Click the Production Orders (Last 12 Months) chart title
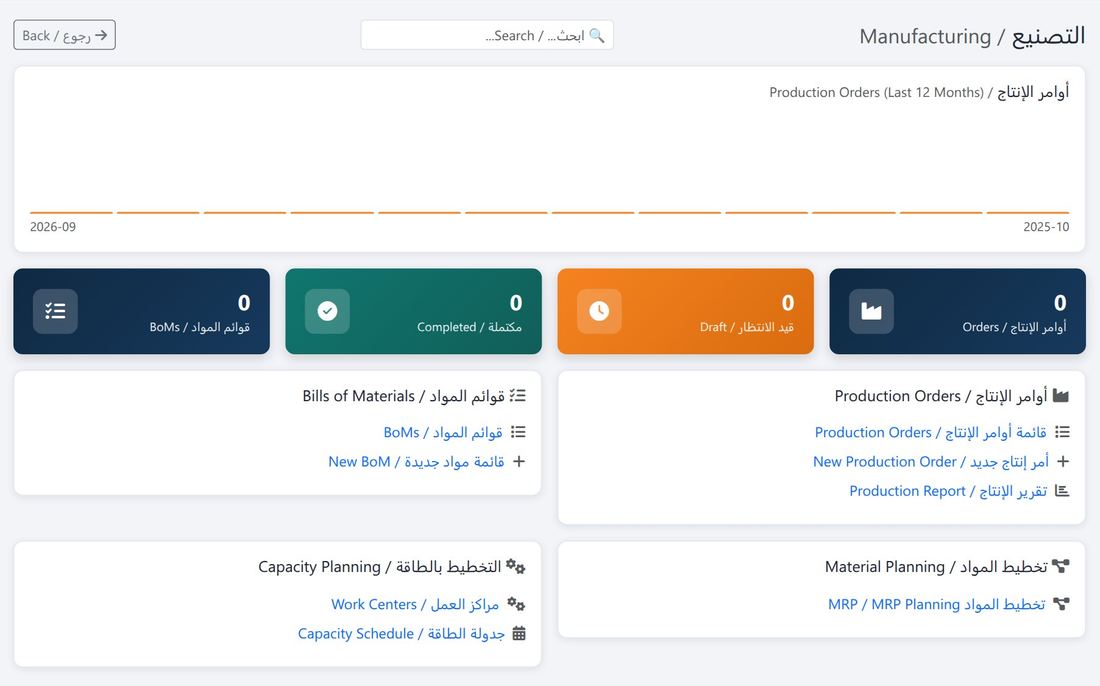The height and width of the screenshot is (686, 1100). coord(919,92)
